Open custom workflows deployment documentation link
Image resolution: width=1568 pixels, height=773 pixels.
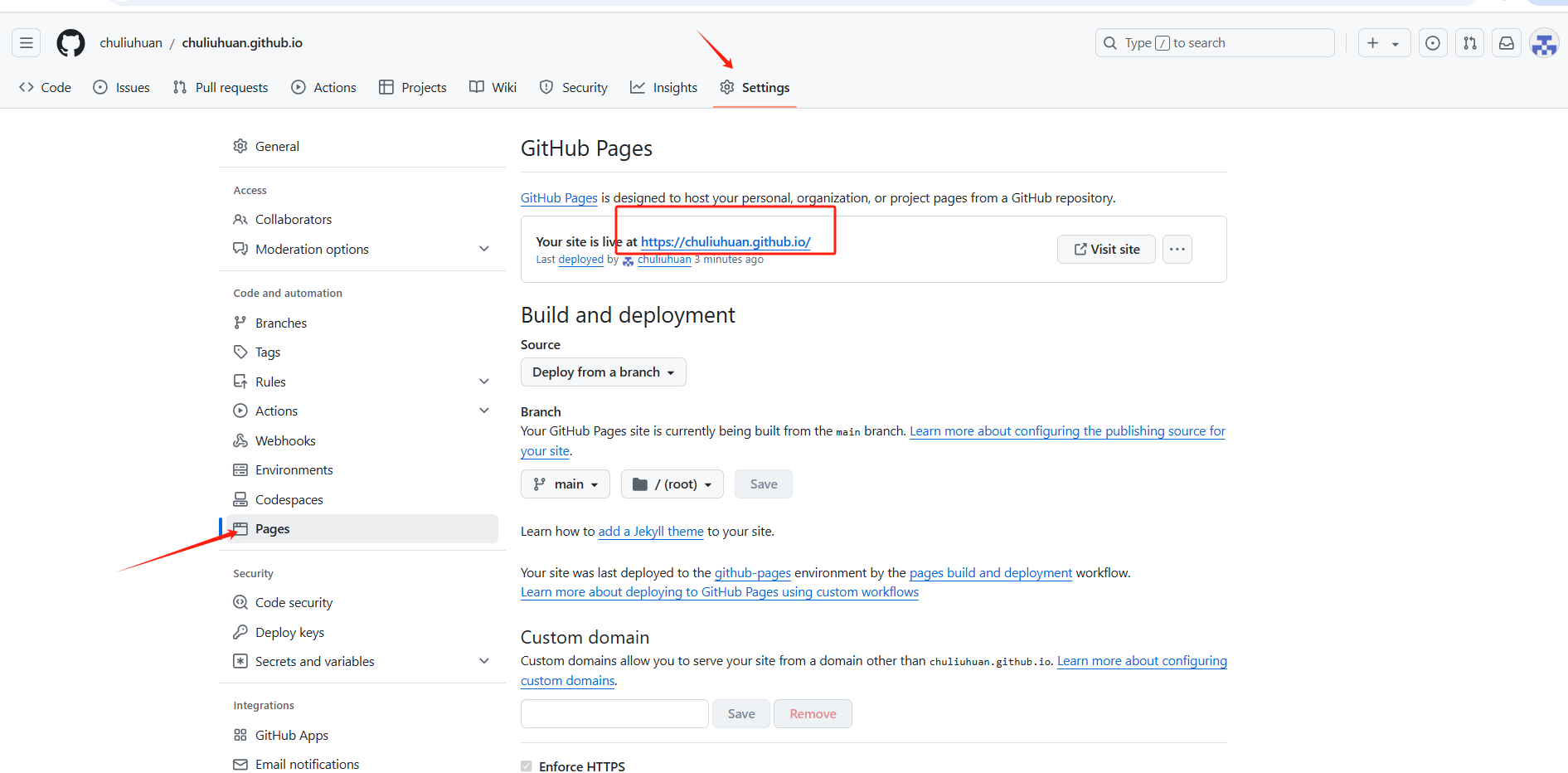(720, 591)
